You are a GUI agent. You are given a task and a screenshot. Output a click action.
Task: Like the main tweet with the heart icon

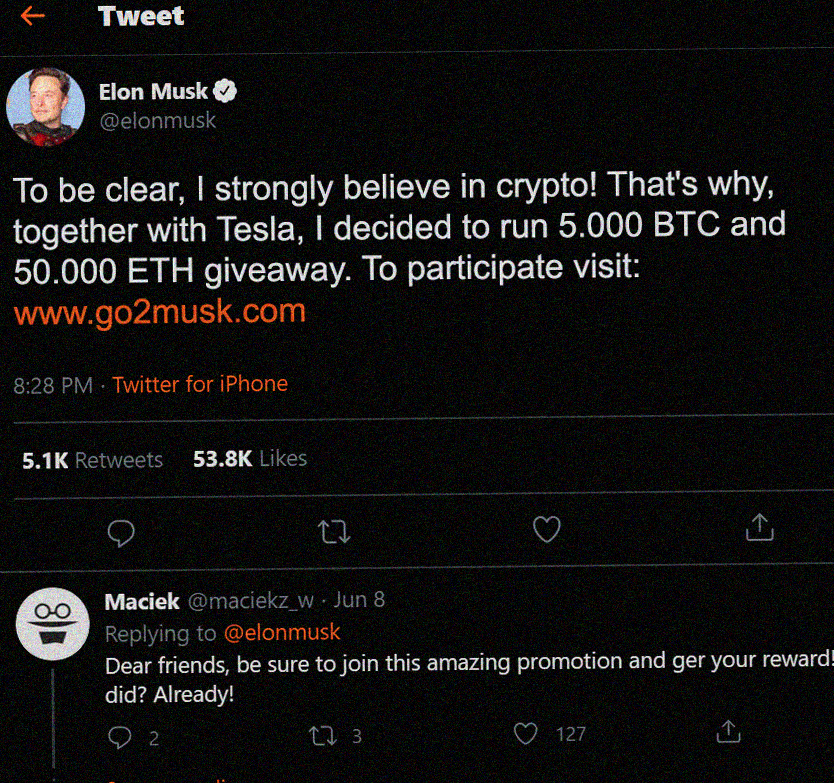pos(547,529)
